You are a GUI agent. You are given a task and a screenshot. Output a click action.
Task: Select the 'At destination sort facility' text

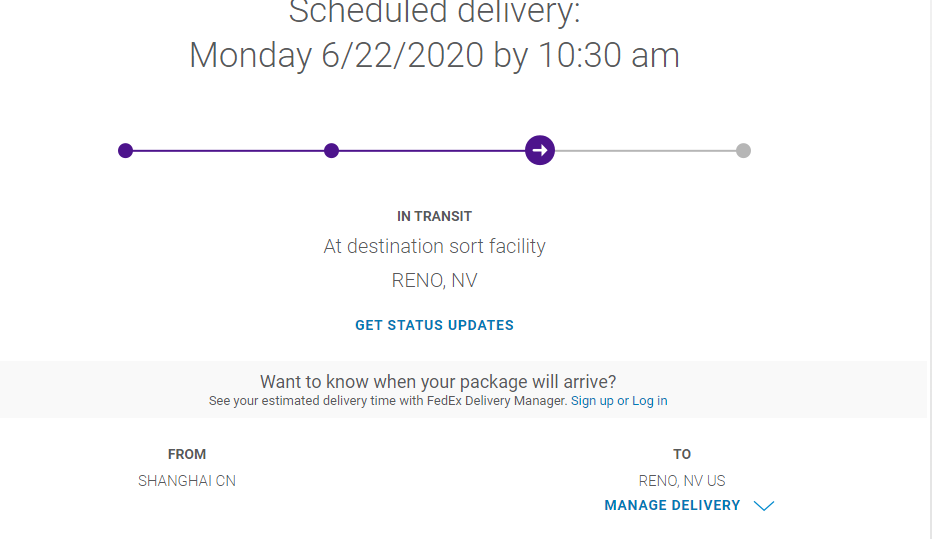[x=434, y=246]
